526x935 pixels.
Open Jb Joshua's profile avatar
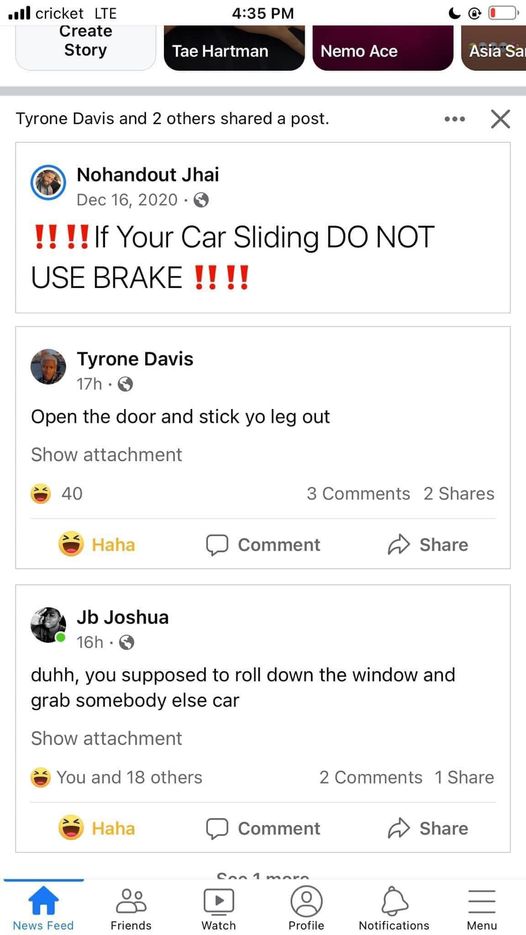click(48, 625)
